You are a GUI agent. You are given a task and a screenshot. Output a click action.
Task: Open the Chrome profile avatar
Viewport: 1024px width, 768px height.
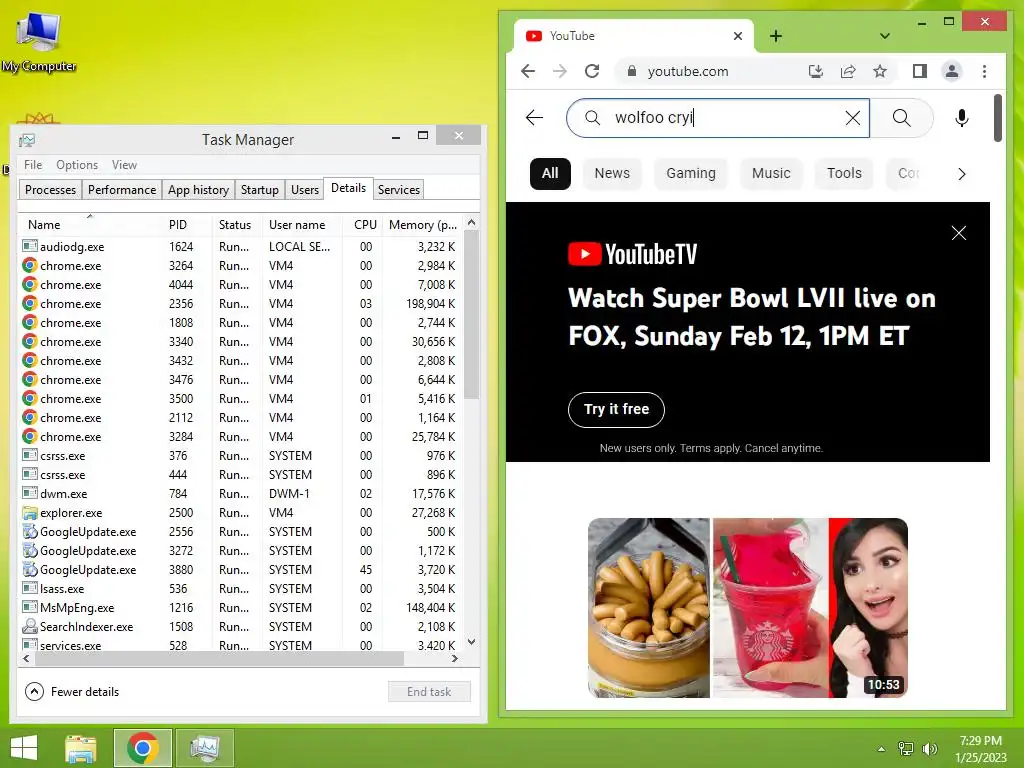(x=952, y=71)
